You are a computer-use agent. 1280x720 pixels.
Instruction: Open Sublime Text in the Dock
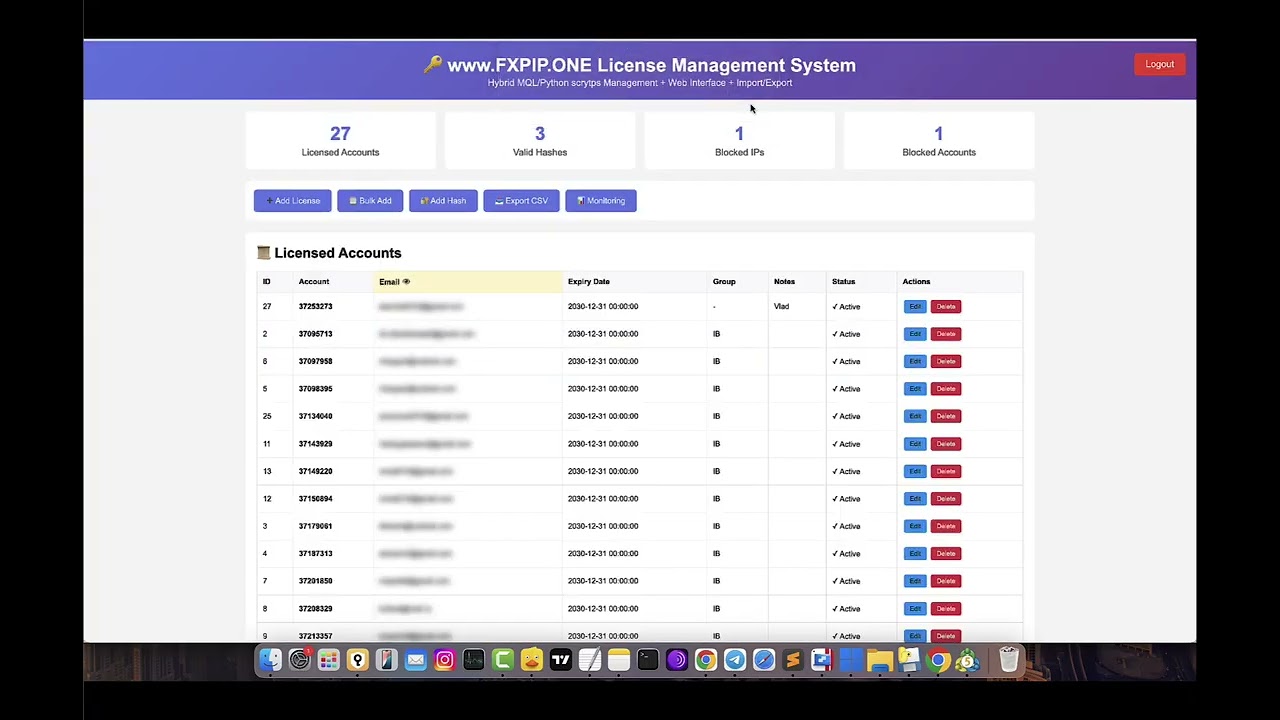pyautogui.click(x=792, y=660)
